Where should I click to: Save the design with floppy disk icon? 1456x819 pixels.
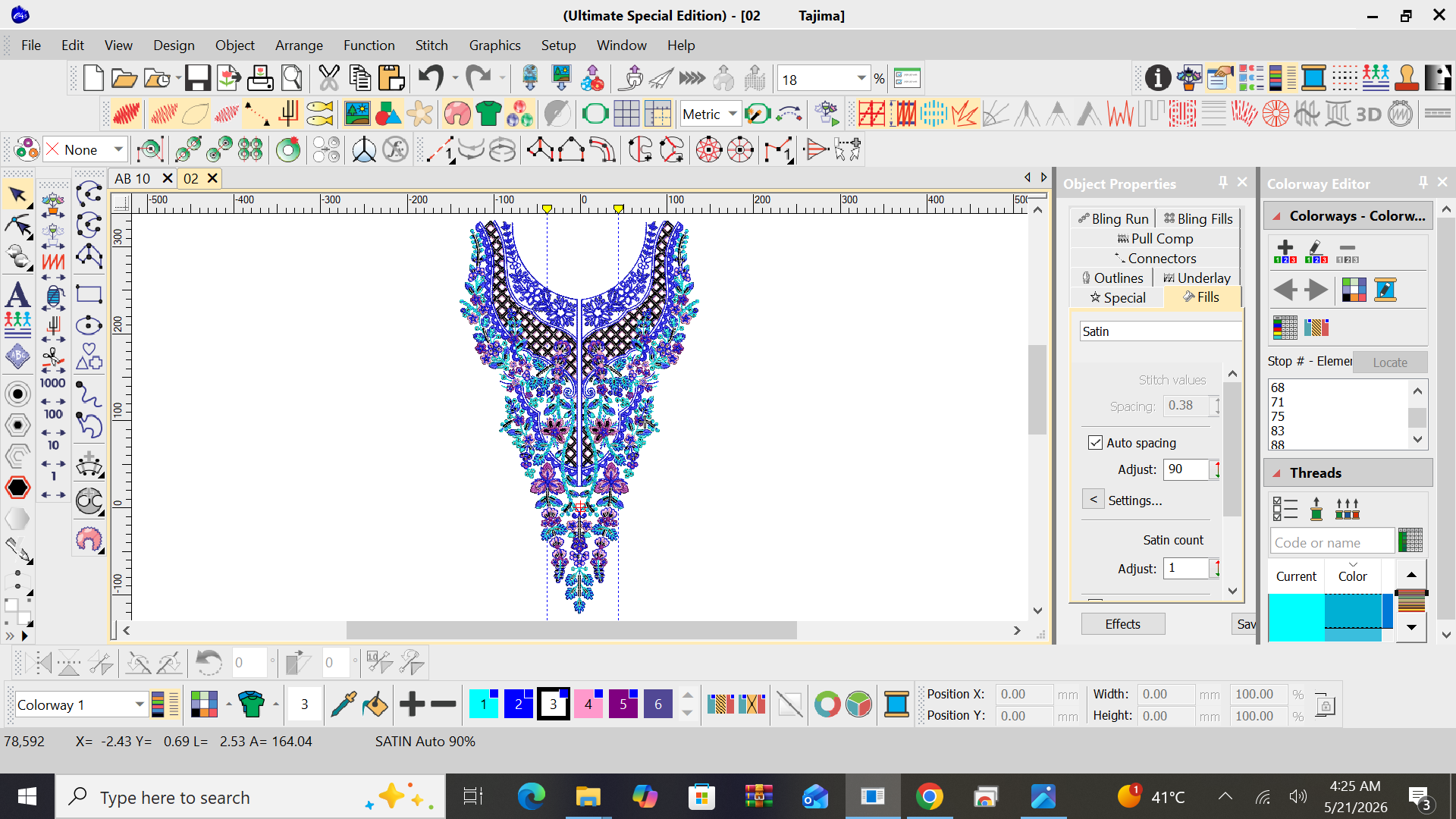coord(197,78)
